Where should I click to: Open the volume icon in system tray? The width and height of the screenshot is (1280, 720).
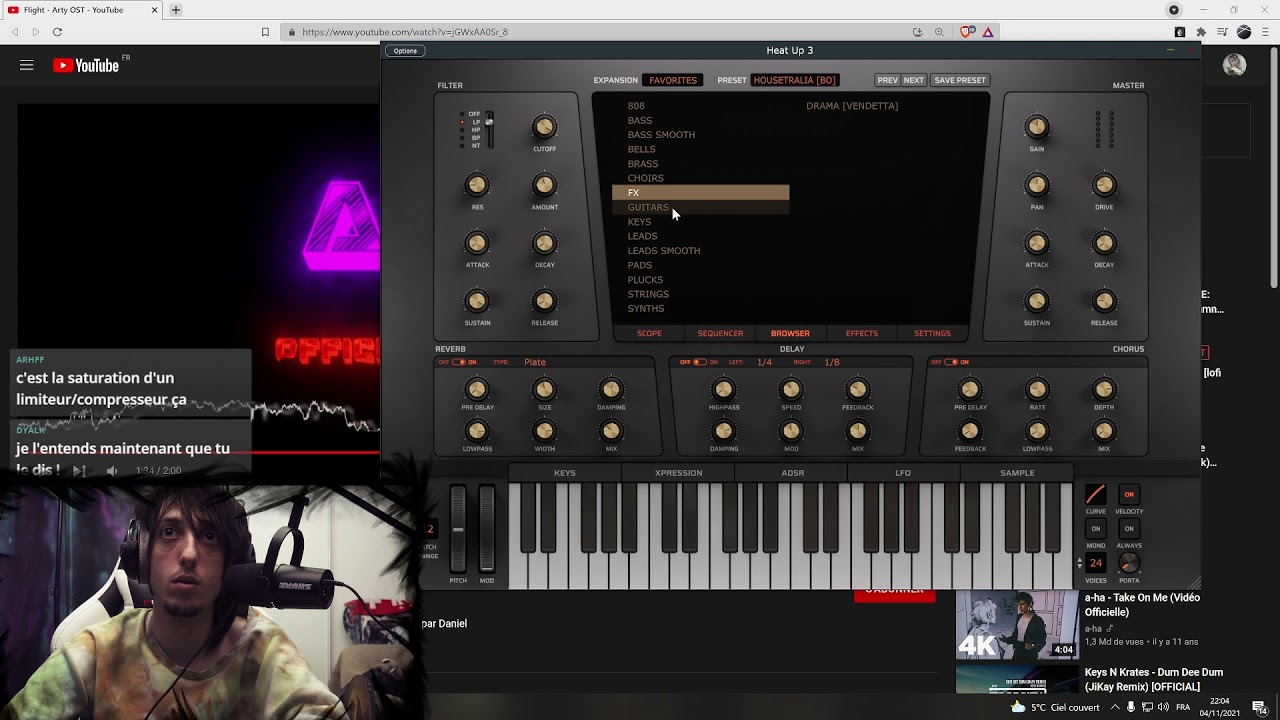(1162, 707)
